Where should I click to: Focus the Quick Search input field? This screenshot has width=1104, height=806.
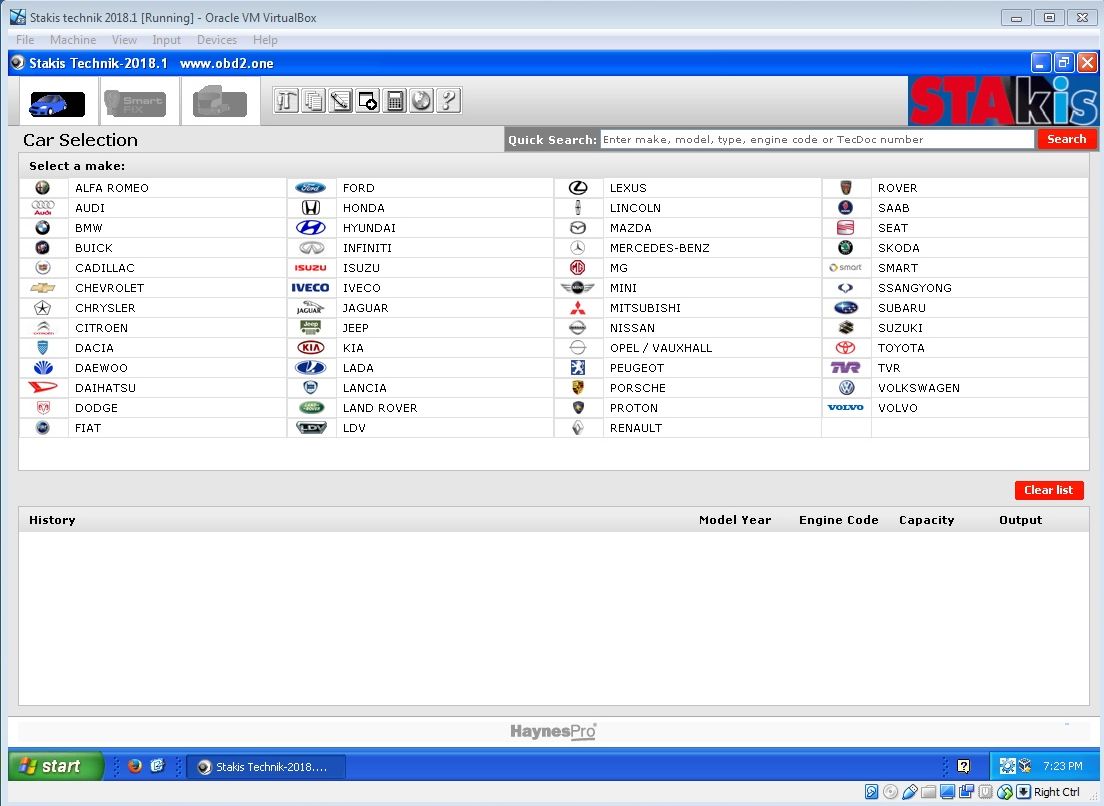tap(817, 140)
